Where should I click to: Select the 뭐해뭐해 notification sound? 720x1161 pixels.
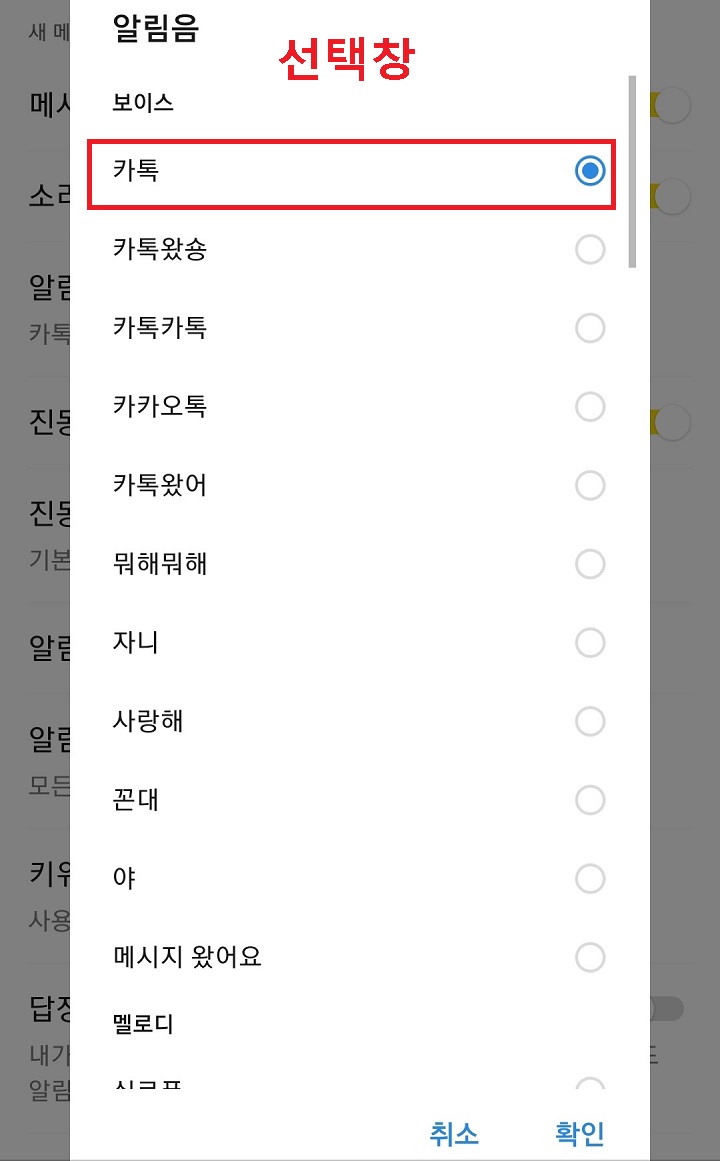pos(350,564)
